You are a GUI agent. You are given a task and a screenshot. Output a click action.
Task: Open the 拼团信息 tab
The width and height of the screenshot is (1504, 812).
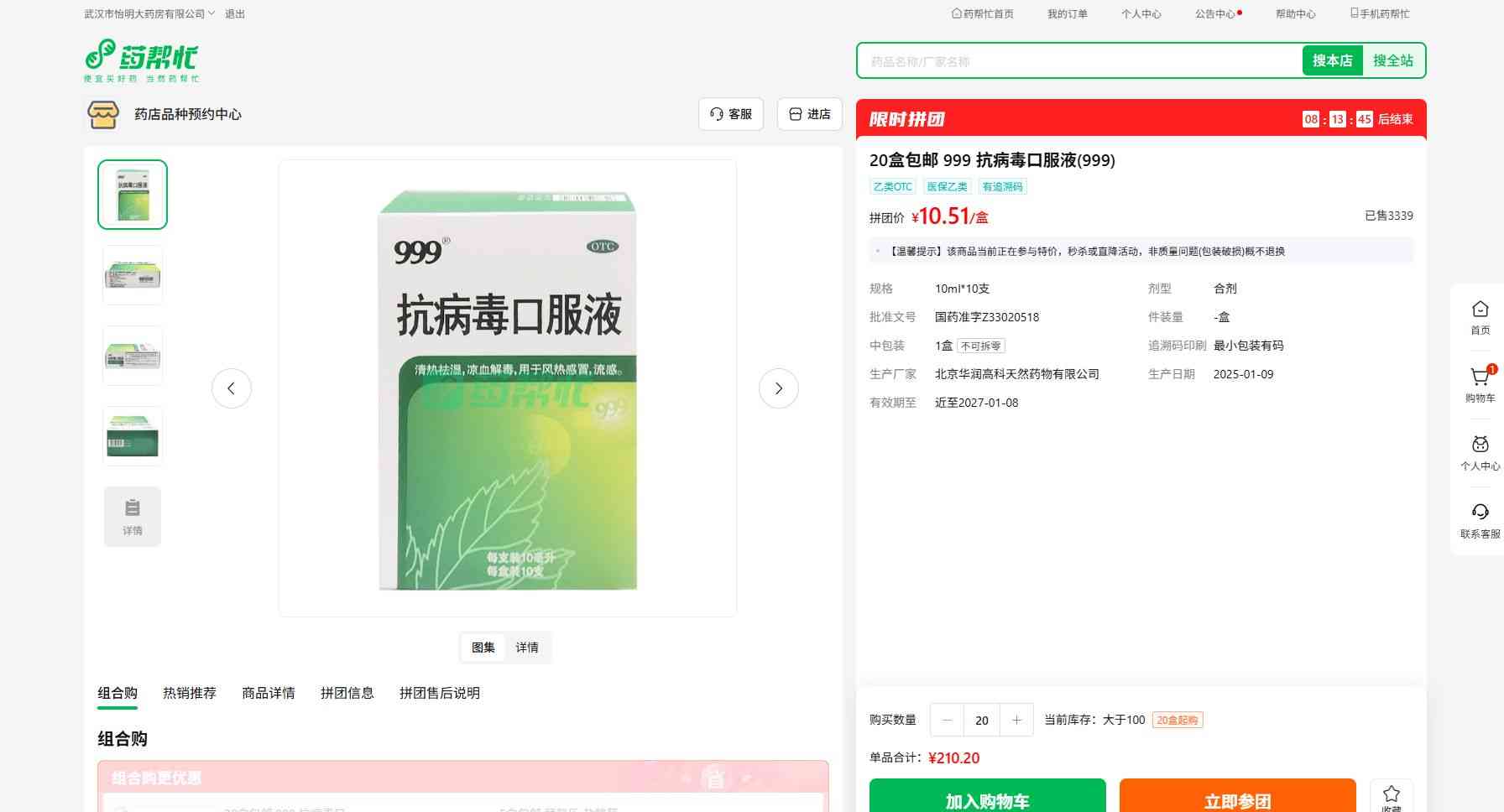coord(347,693)
